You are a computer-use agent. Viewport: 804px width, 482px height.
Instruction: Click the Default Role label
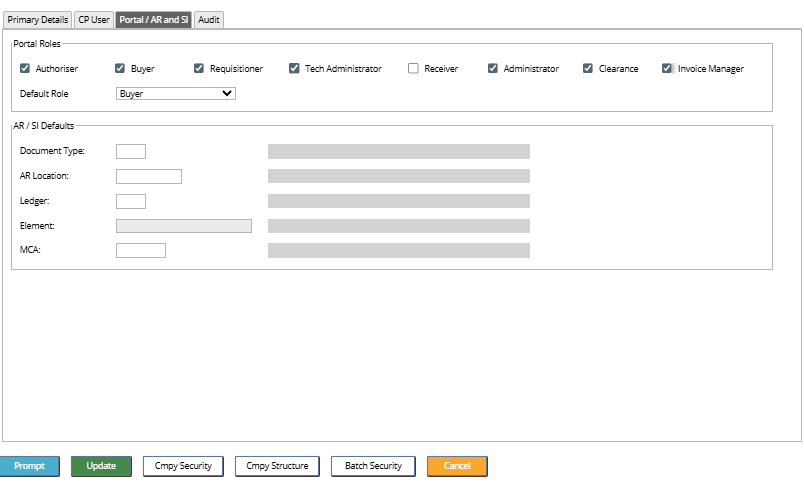coord(44,94)
